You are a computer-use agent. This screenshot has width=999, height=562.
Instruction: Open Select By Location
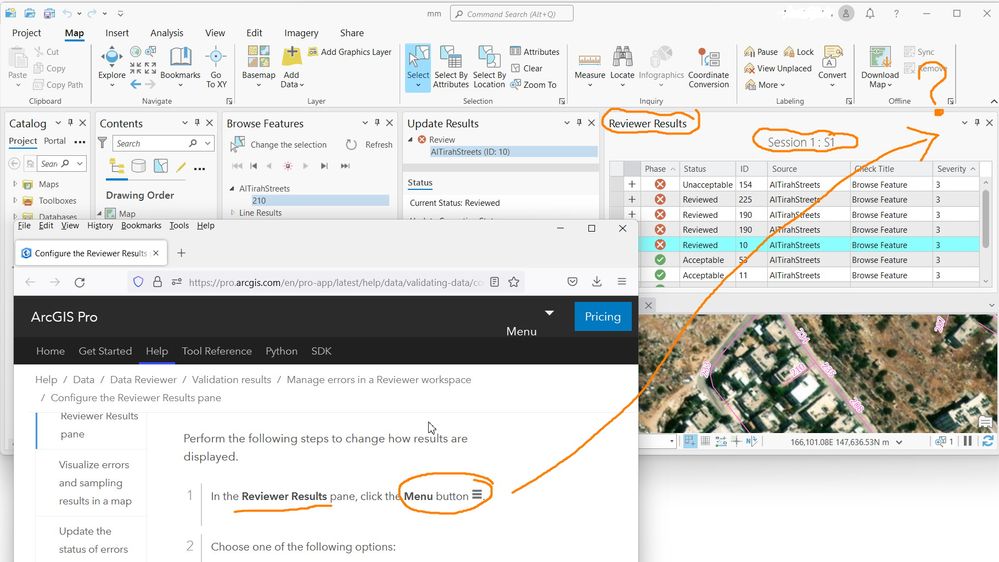489,66
